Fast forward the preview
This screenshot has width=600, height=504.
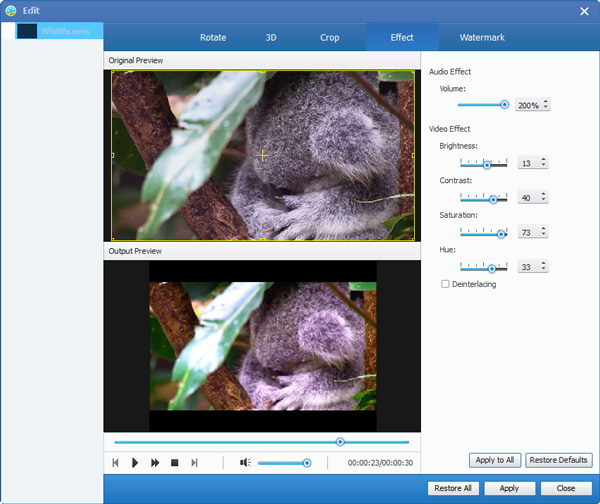(155, 463)
